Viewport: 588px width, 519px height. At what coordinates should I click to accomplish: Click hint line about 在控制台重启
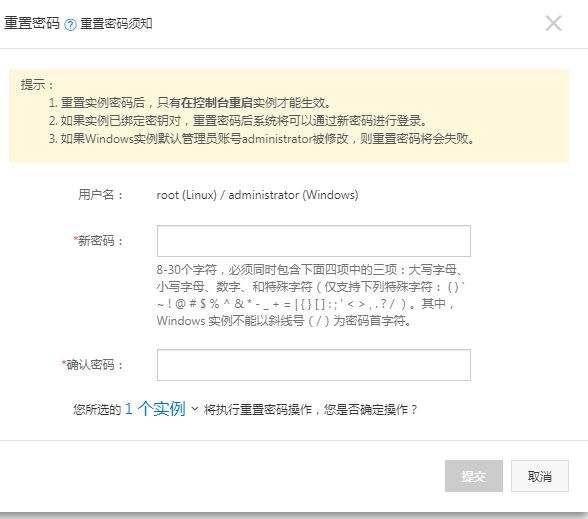[x=190, y=102]
